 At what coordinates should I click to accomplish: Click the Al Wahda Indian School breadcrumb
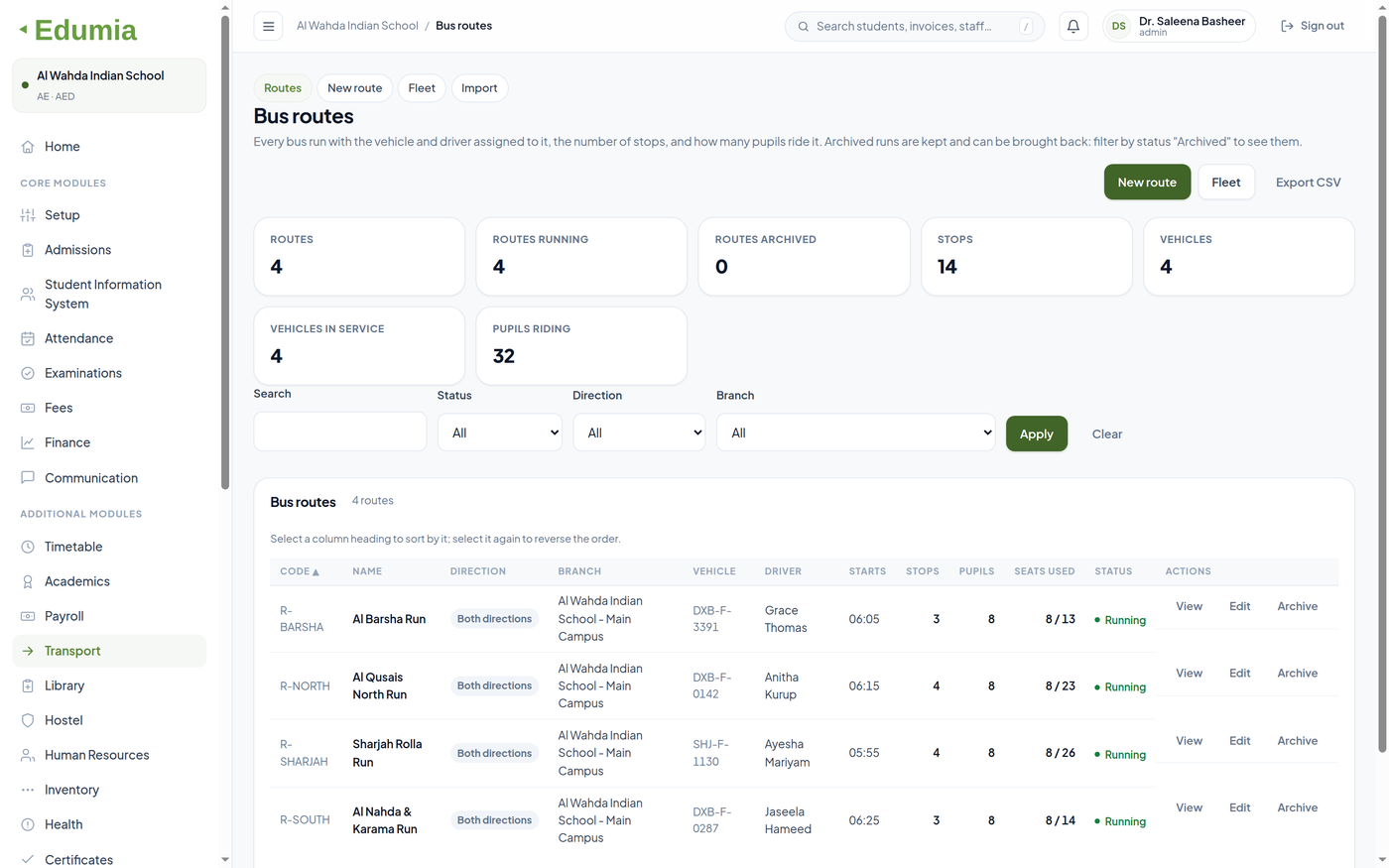357,26
